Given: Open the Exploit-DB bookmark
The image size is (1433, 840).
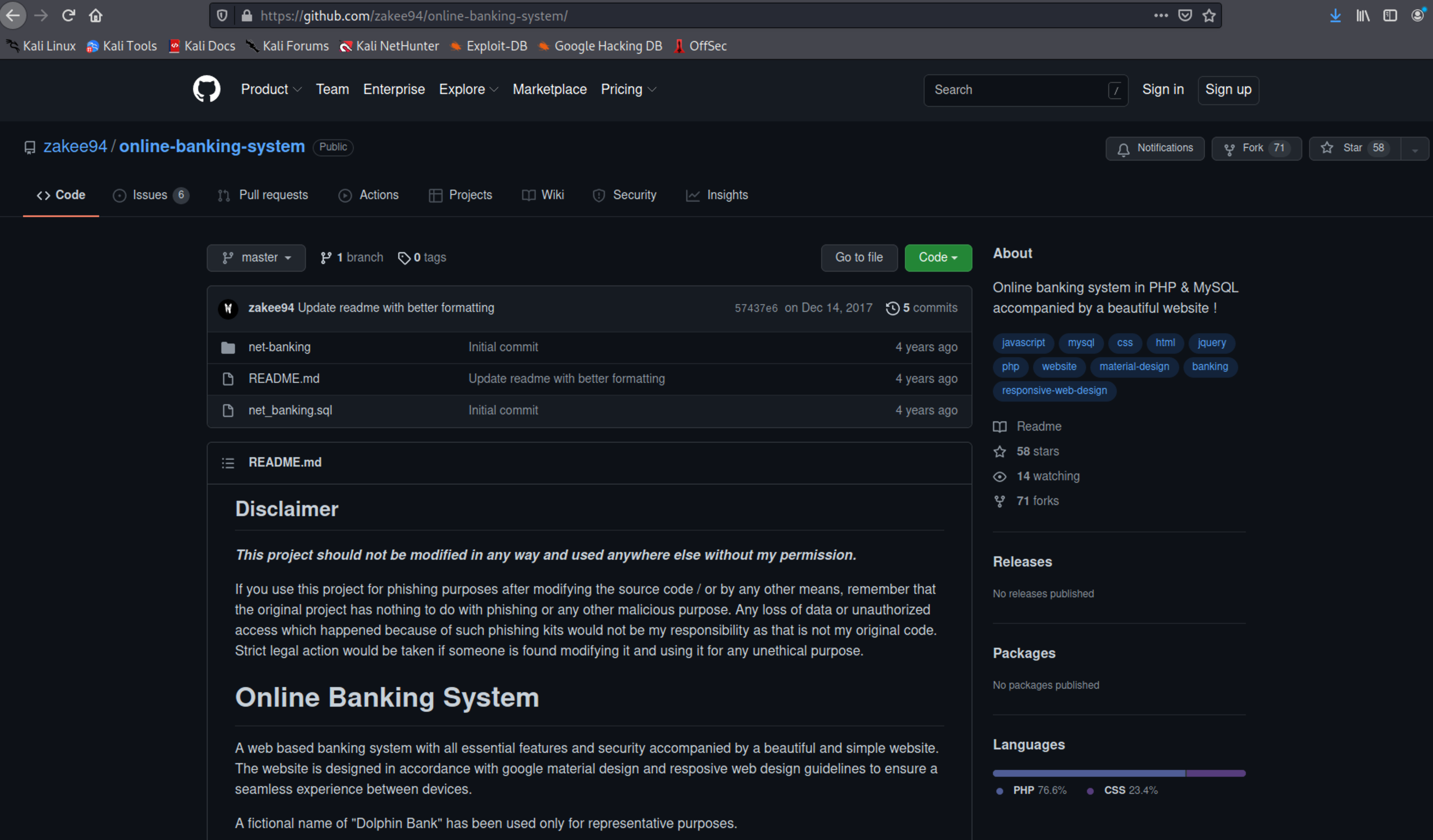Looking at the screenshot, I should coord(488,46).
